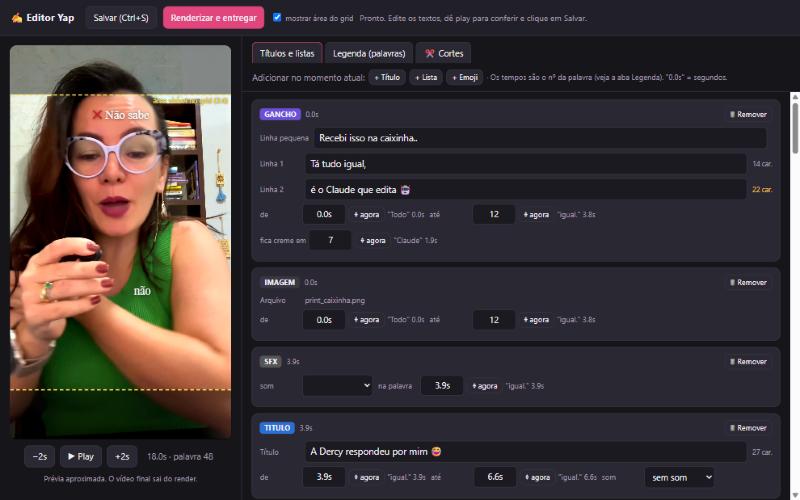Viewport: 800px width, 500px height.
Task: Click the GANCHO badge label
Action: tap(280, 114)
